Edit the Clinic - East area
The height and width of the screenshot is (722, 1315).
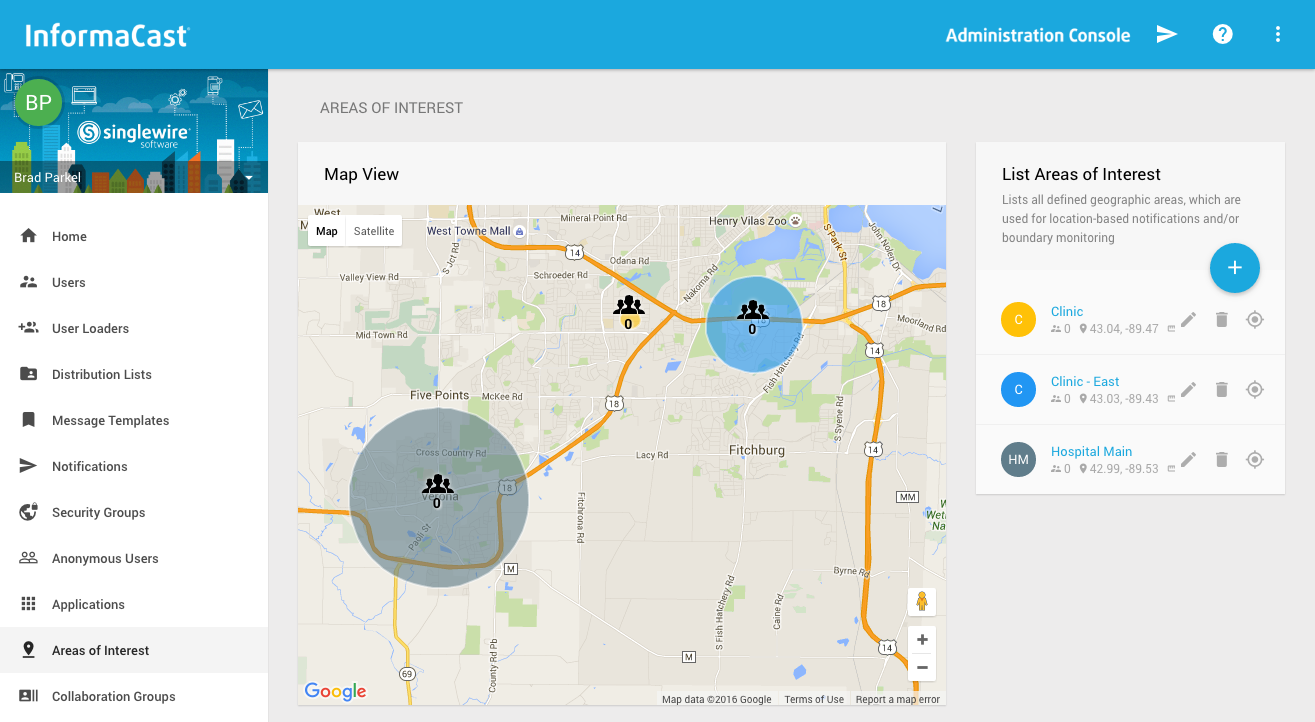point(1188,389)
